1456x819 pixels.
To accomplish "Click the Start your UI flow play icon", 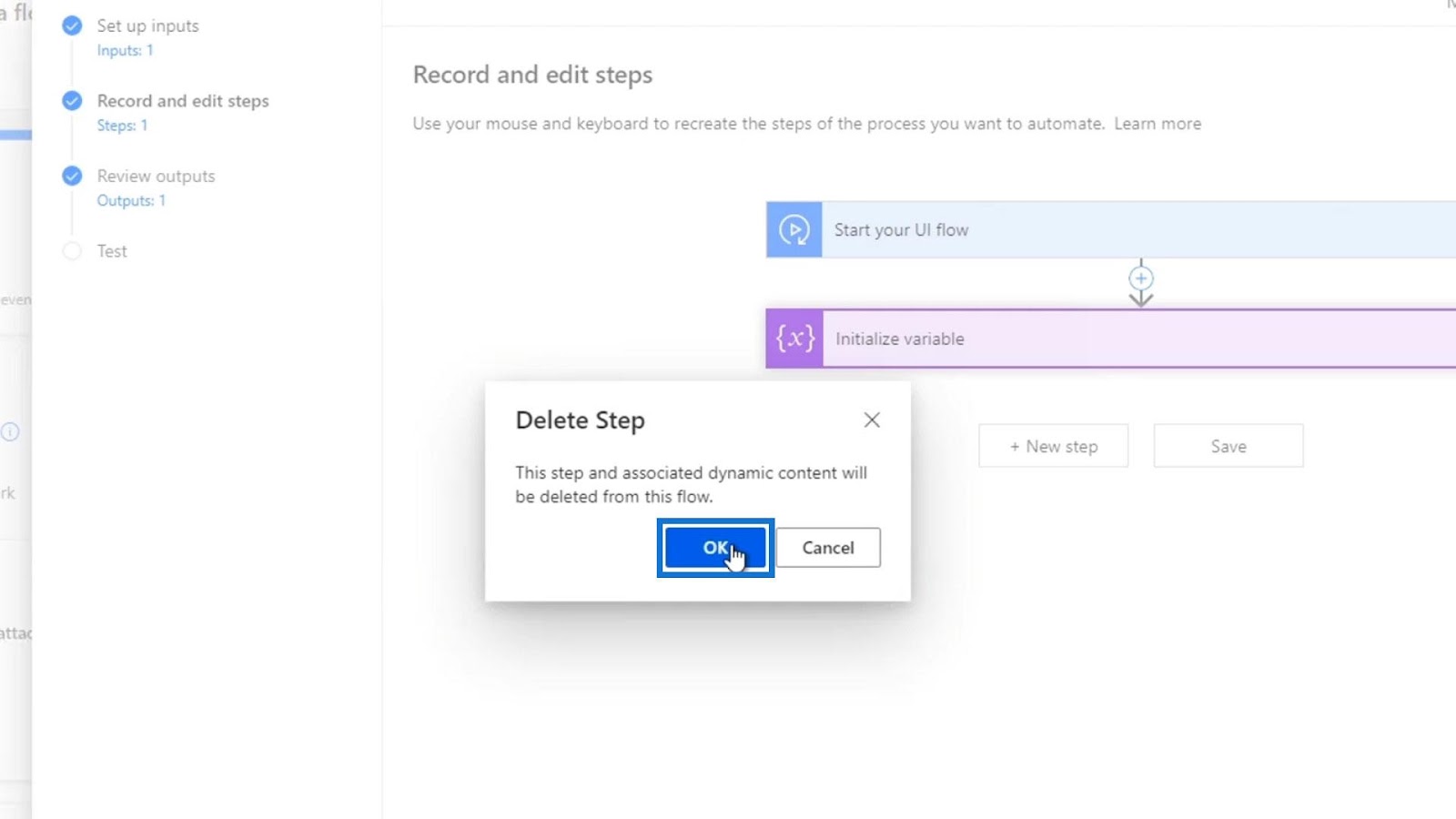I will (794, 230).
